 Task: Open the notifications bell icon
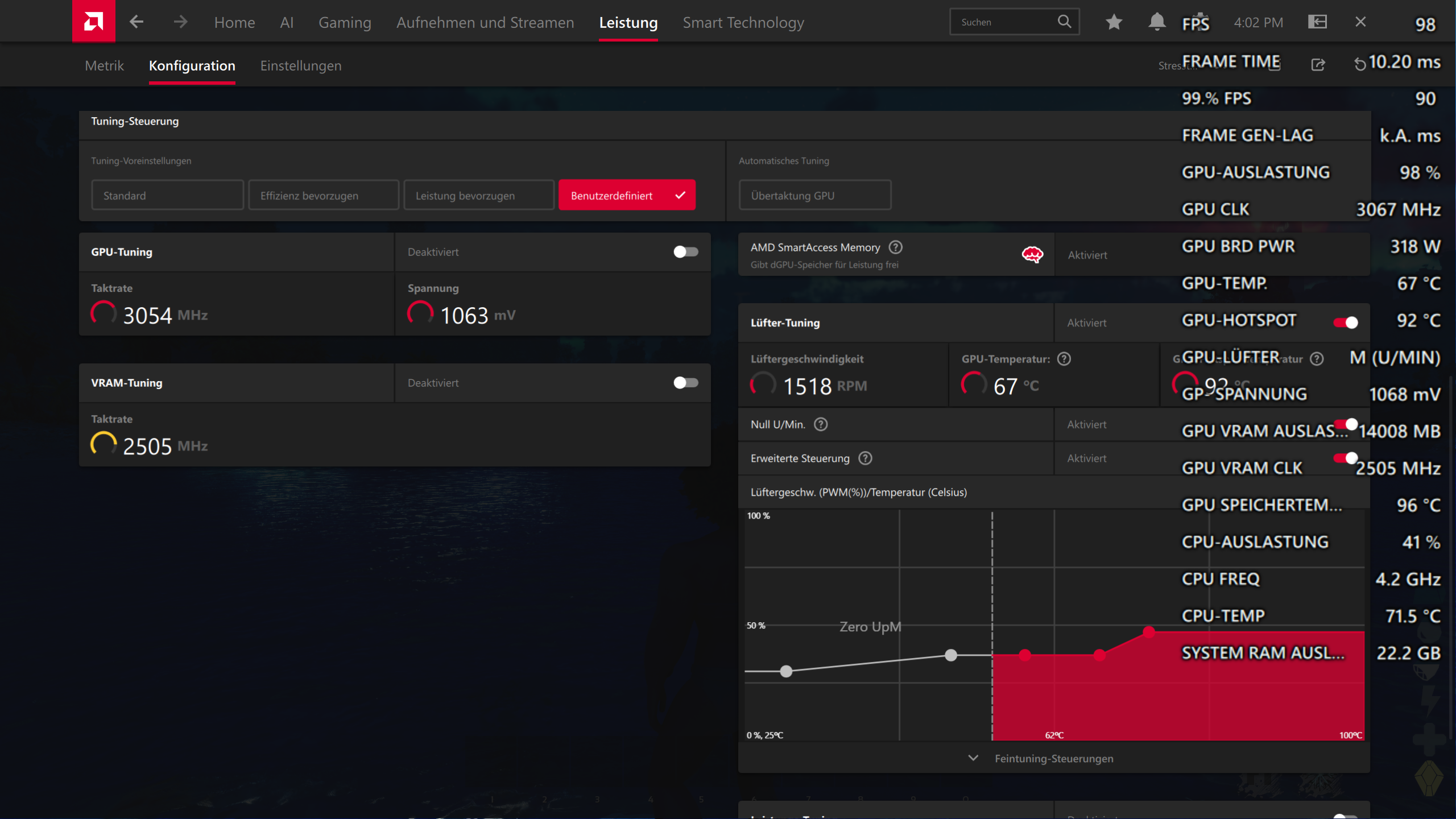(x=1156, y=22)
